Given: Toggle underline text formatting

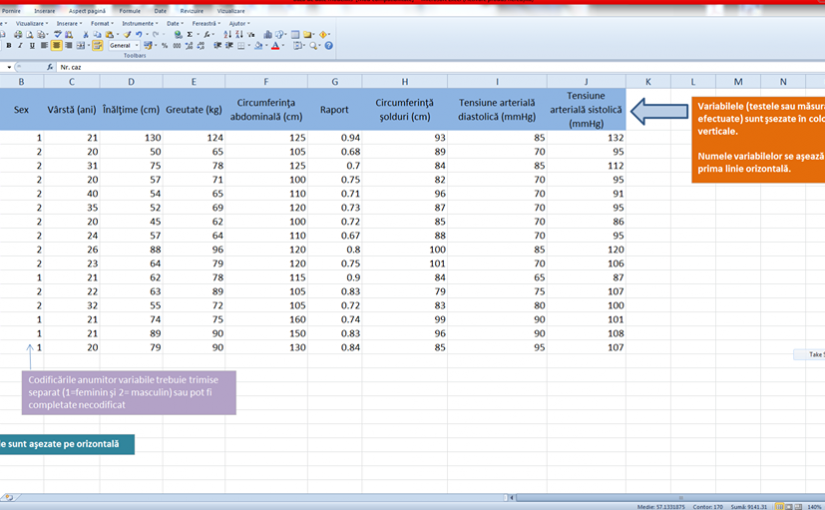Looking at the screenshot, I should (x=31, y=45).
